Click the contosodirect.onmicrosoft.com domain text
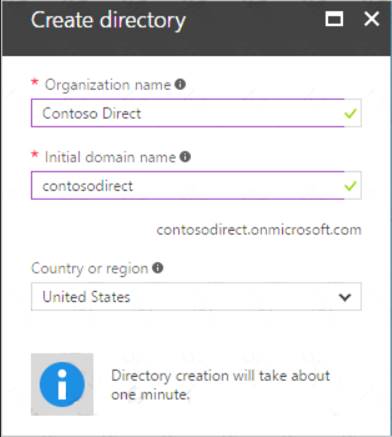Image resolution: width=392 pixels, height=437 pixels. [x=259, y=230]
